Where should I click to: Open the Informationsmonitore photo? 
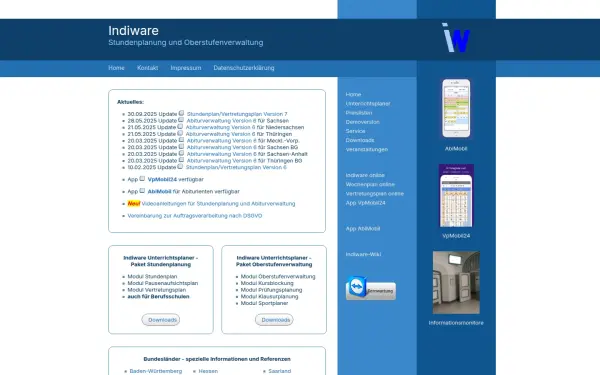click(456, 282)
